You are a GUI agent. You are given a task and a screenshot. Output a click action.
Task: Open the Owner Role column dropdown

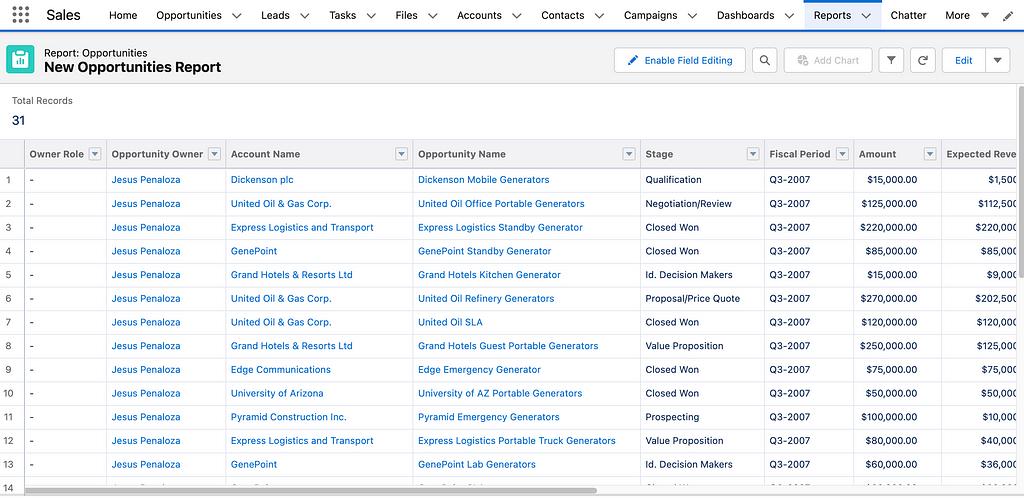(x=95, y=154)
